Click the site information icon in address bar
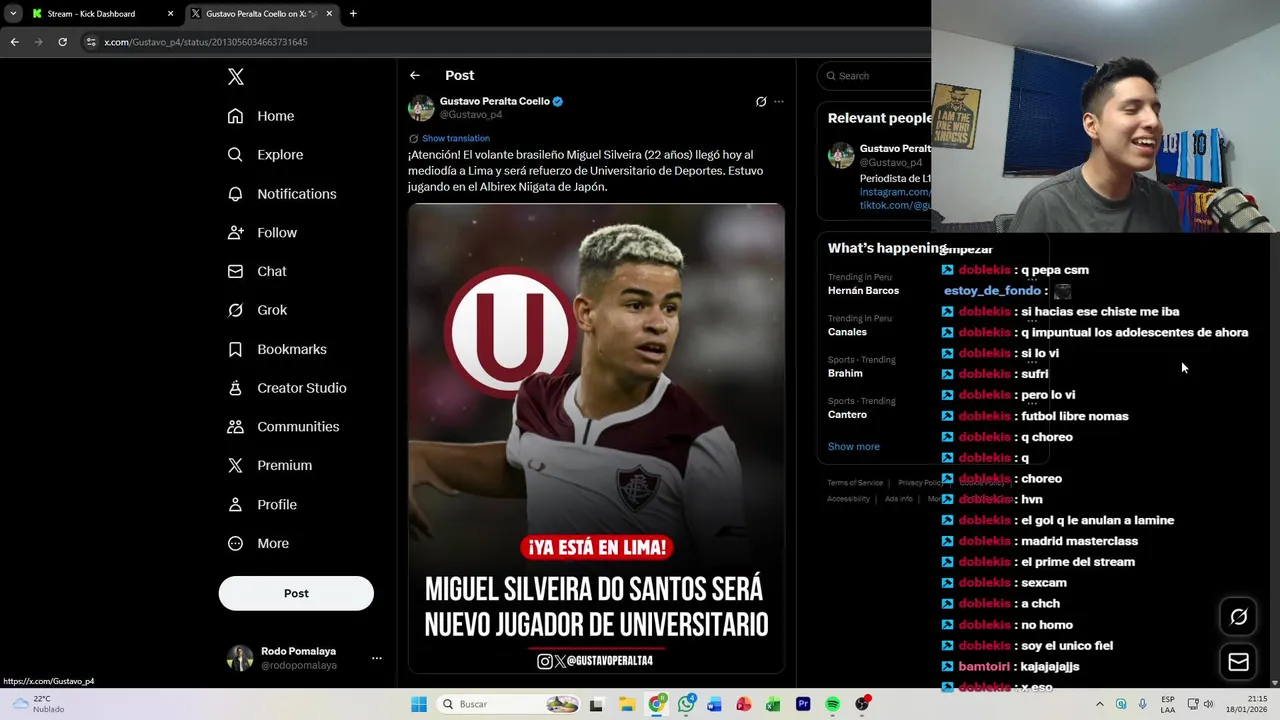This screenshot has height=720, width=1280. pos(92,42)
